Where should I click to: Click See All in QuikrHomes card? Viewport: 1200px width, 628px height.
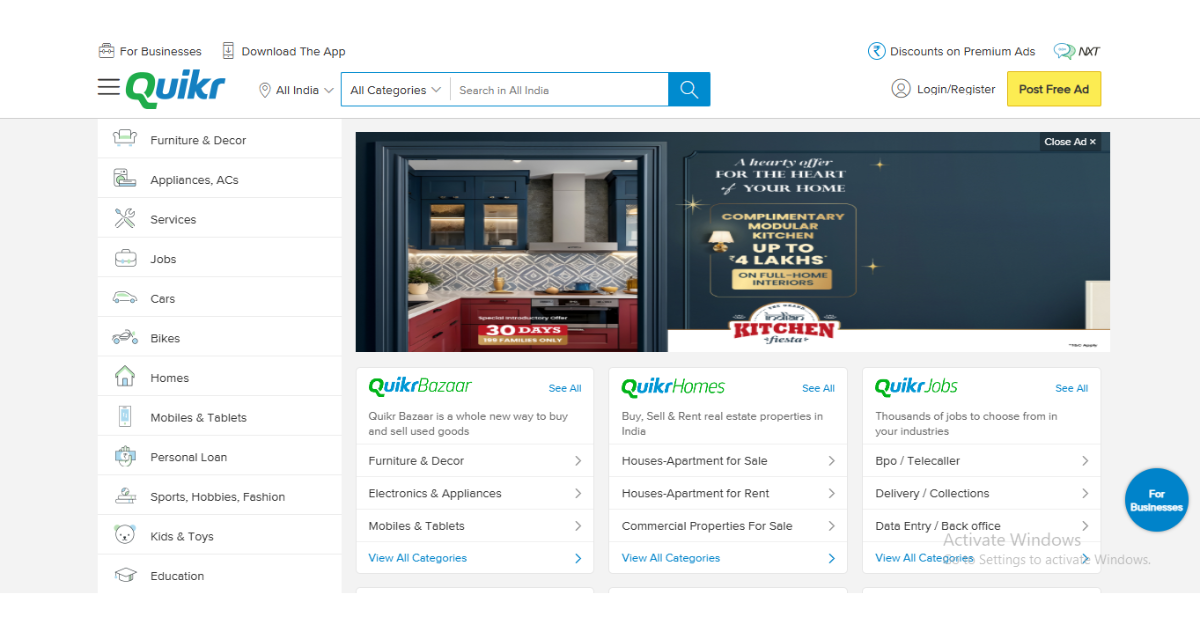[818, 388]
